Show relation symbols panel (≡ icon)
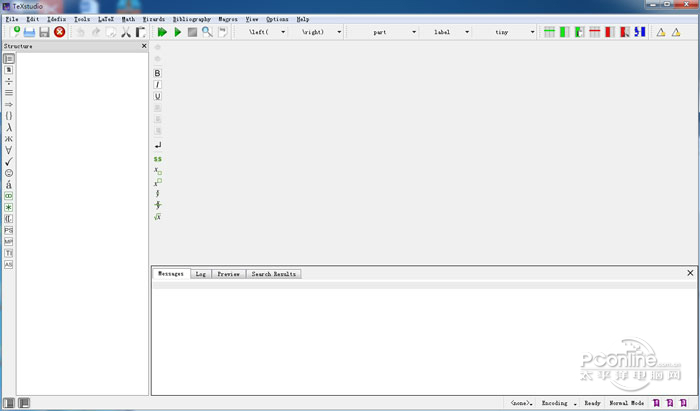 pos(8,93)
